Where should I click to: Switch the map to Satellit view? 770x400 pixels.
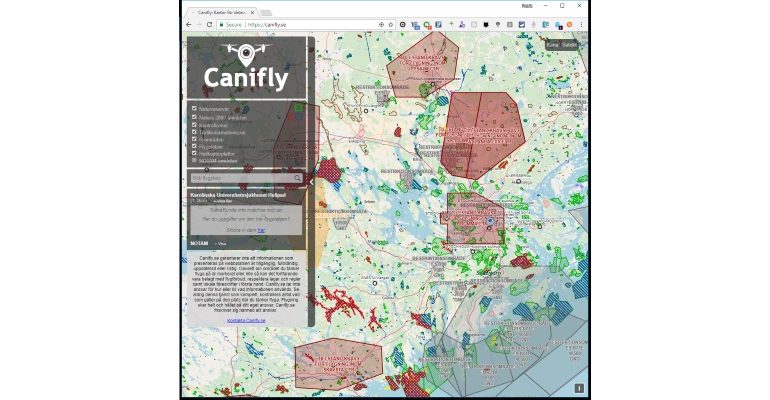[570, 45]
